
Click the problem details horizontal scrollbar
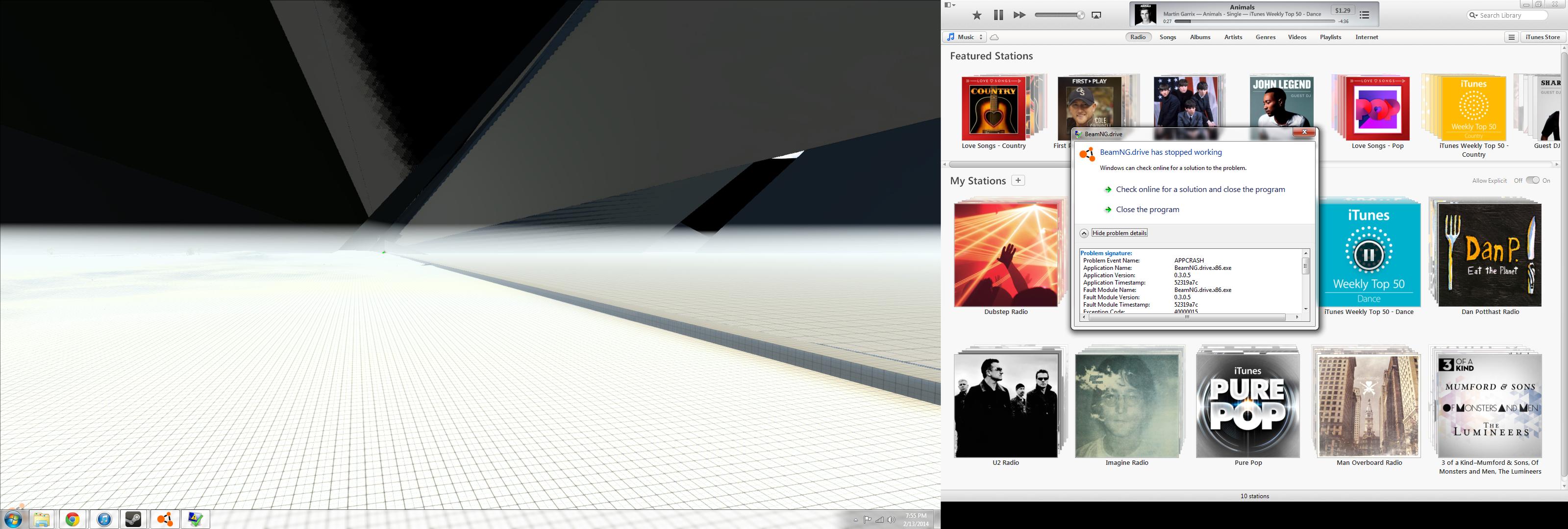coord(1187,317)
